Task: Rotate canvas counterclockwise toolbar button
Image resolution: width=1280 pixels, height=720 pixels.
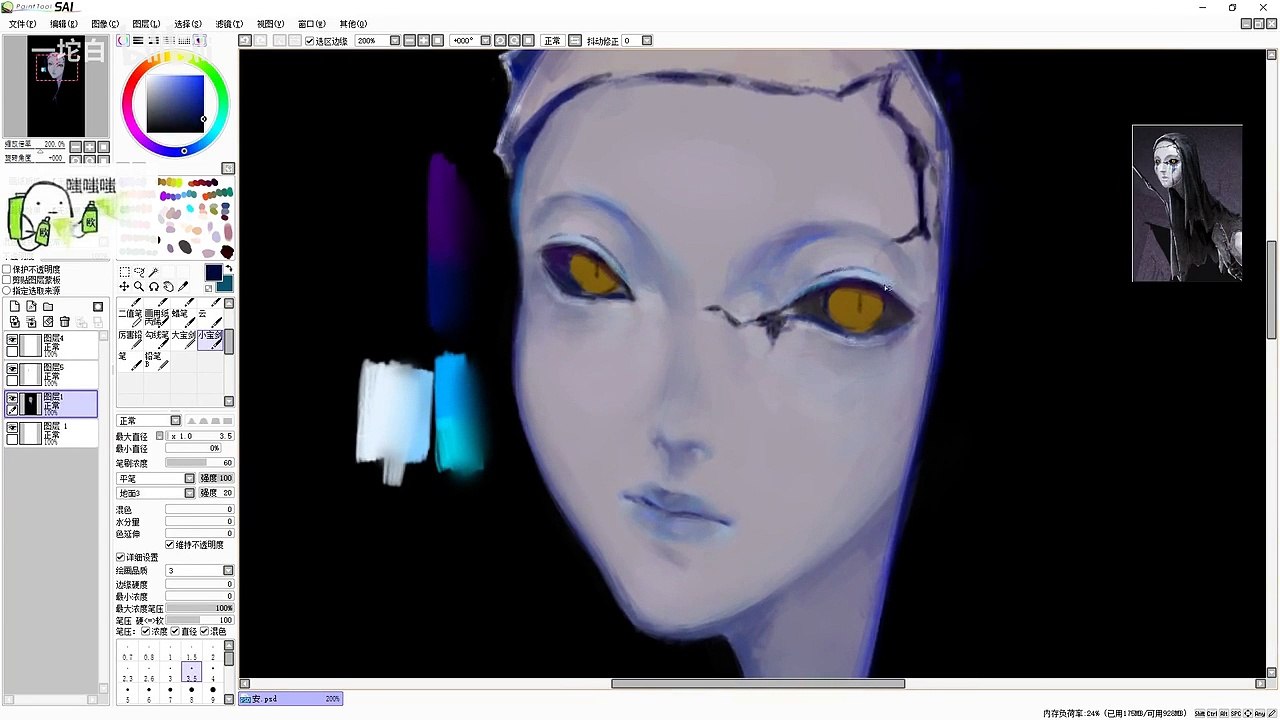Action: [x=501, y=41]
